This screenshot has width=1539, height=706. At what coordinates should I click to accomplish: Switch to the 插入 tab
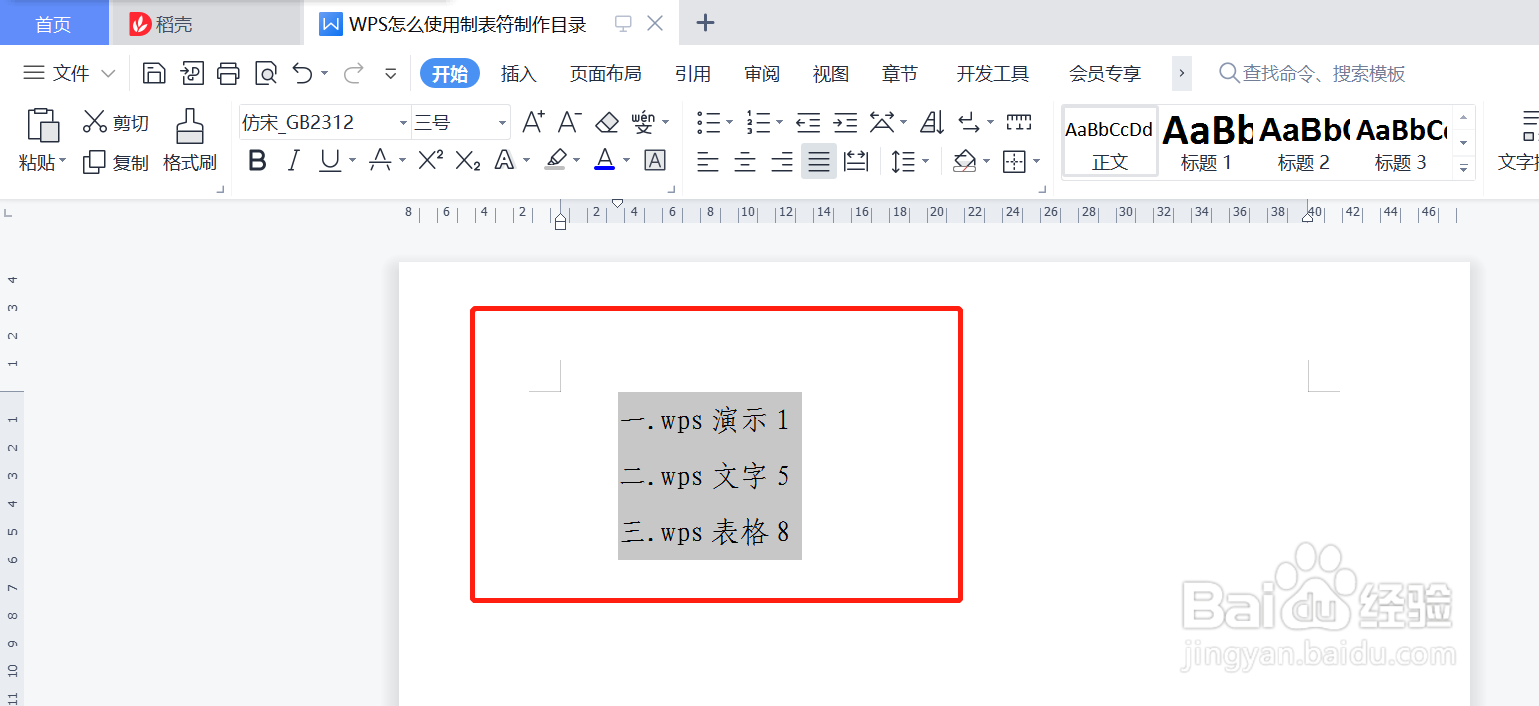(x=519, y=73)
